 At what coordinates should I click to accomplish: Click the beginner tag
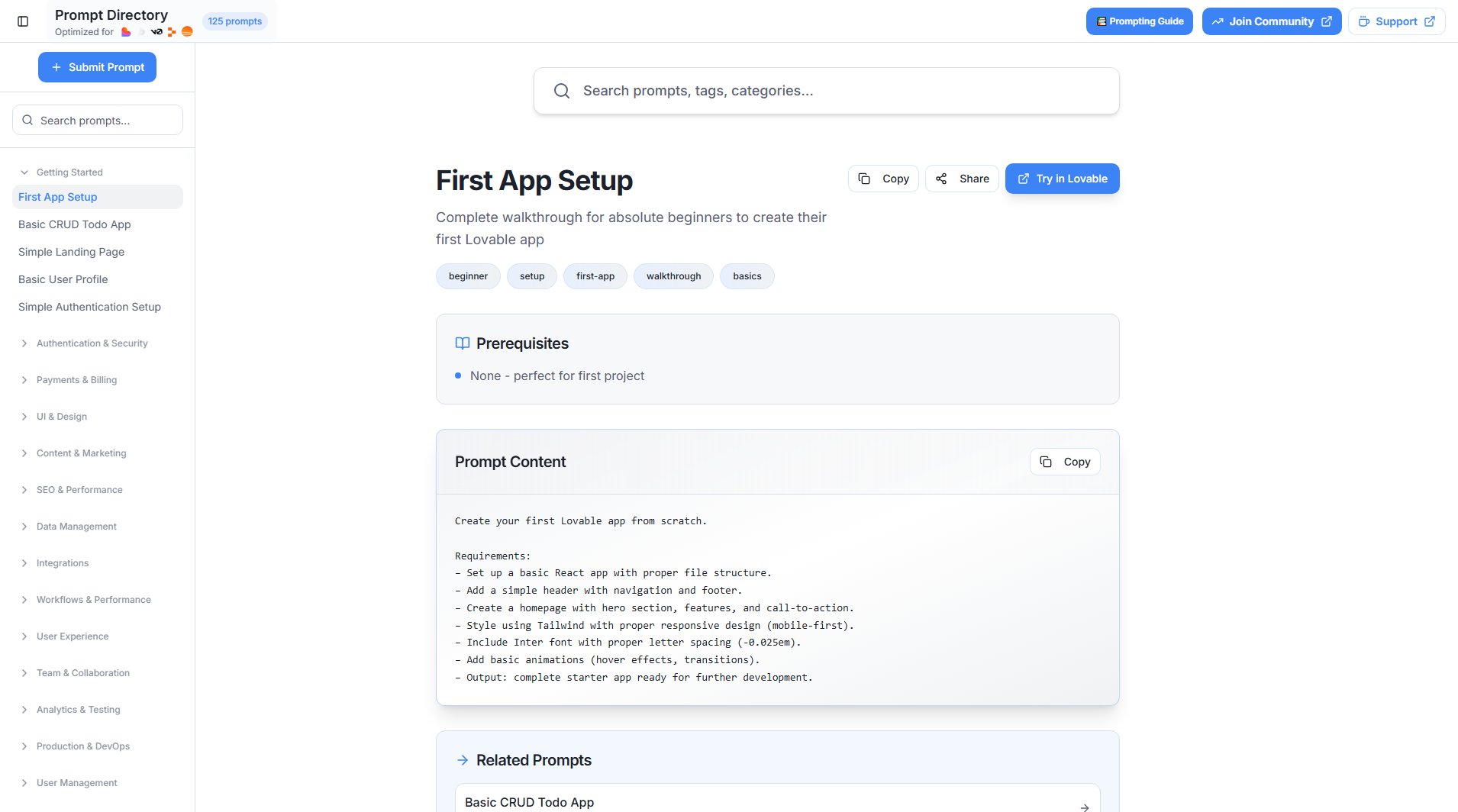(x=468, y=276)
